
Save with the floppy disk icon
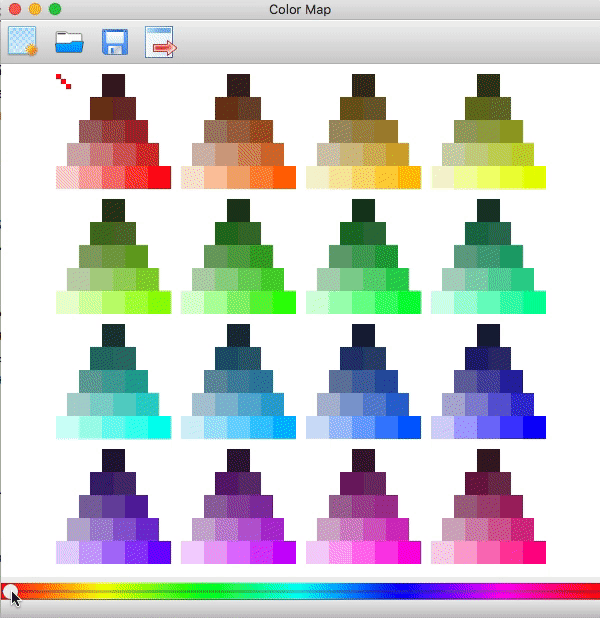point(115,42)
